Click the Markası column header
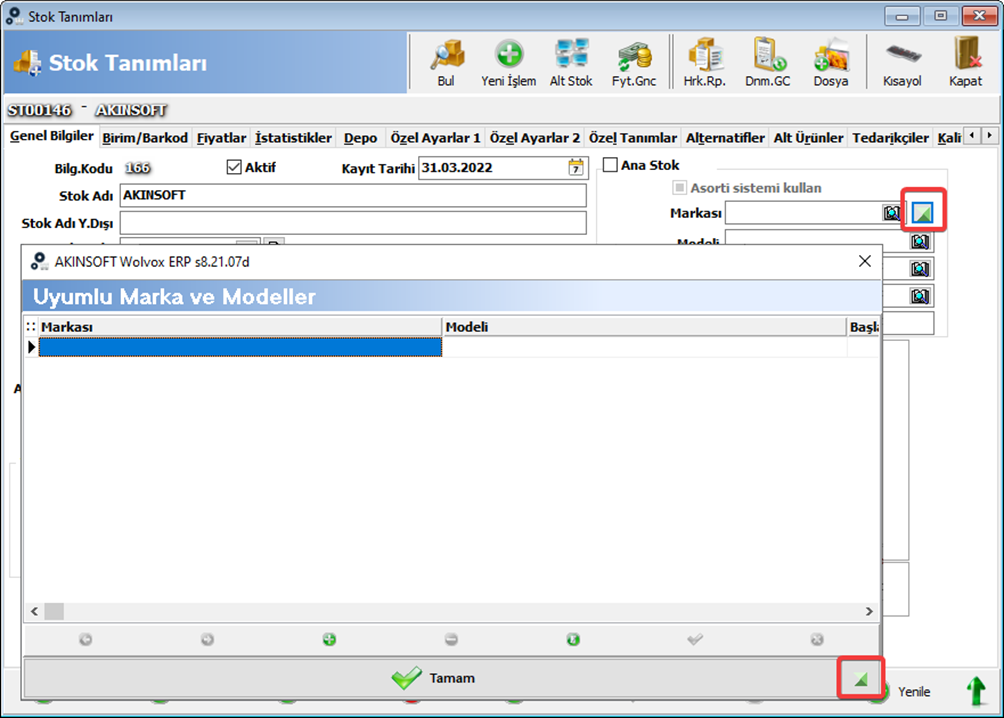Viewport: 1004px width, 718px height. tap(240, 327)
